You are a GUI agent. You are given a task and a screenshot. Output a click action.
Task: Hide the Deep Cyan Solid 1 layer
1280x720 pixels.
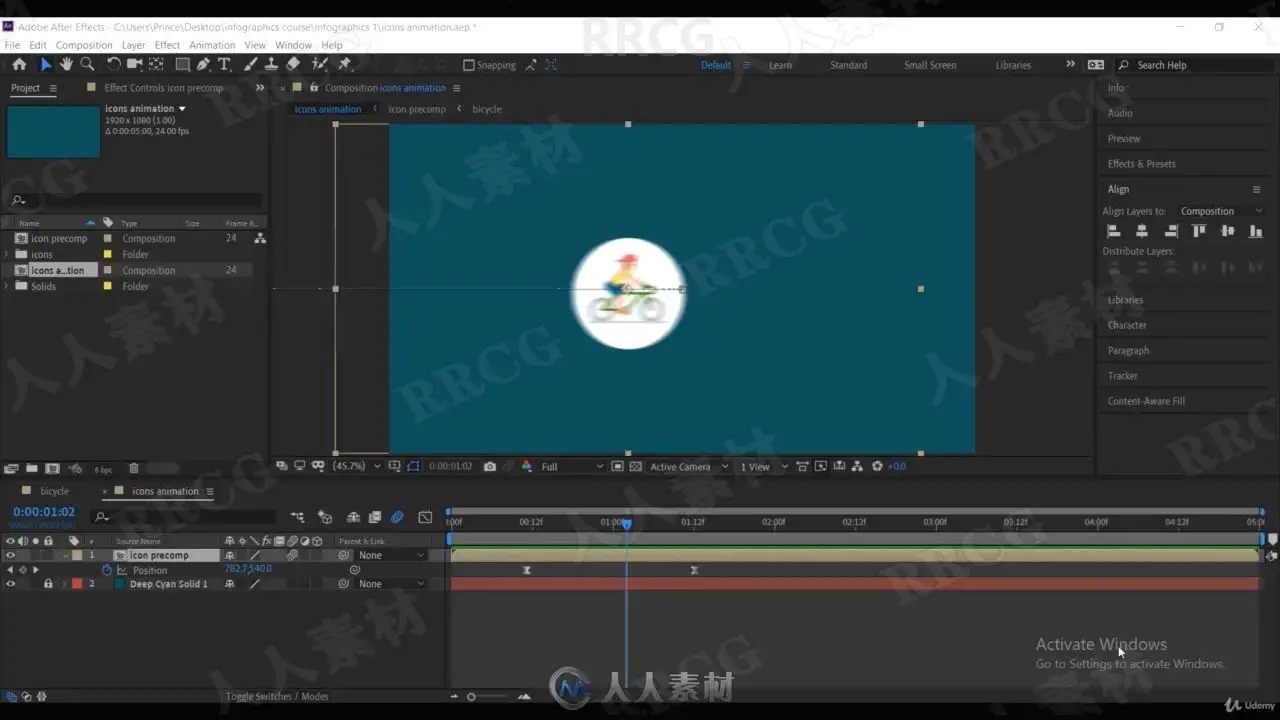coord(10,584)
